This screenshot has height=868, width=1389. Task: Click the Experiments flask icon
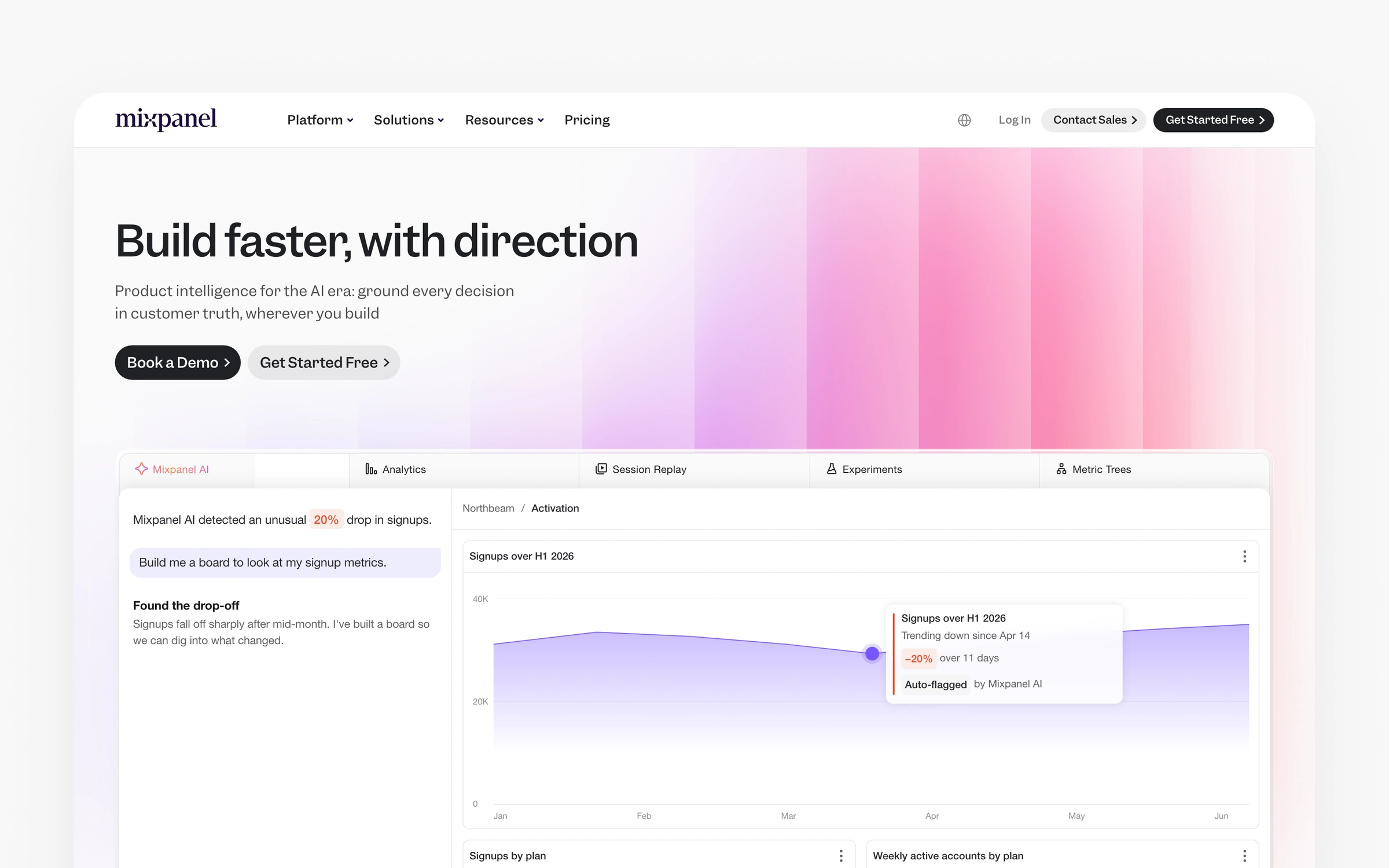click(832, 469)
